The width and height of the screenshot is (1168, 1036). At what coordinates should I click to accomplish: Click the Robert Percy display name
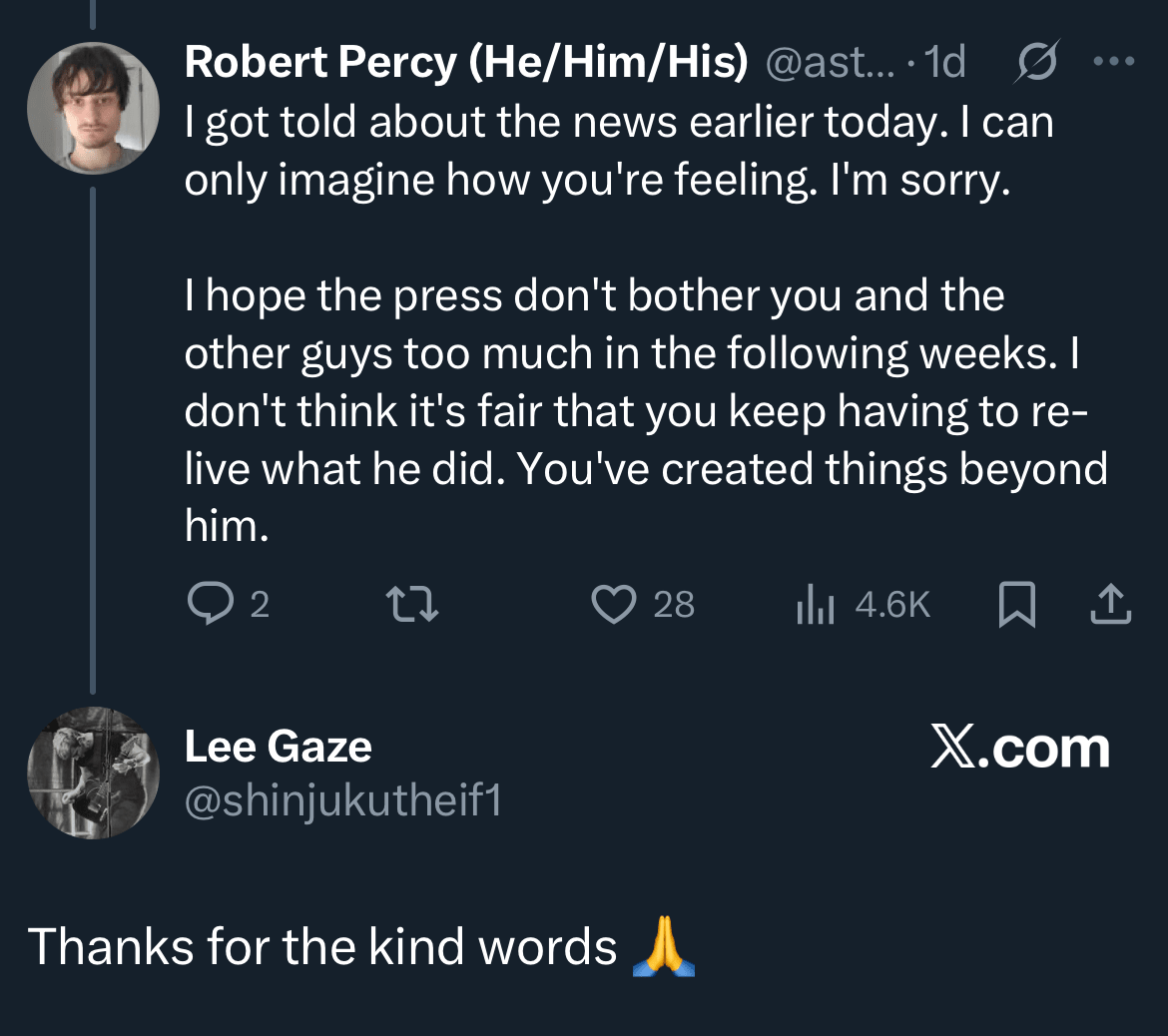(465, 63)
